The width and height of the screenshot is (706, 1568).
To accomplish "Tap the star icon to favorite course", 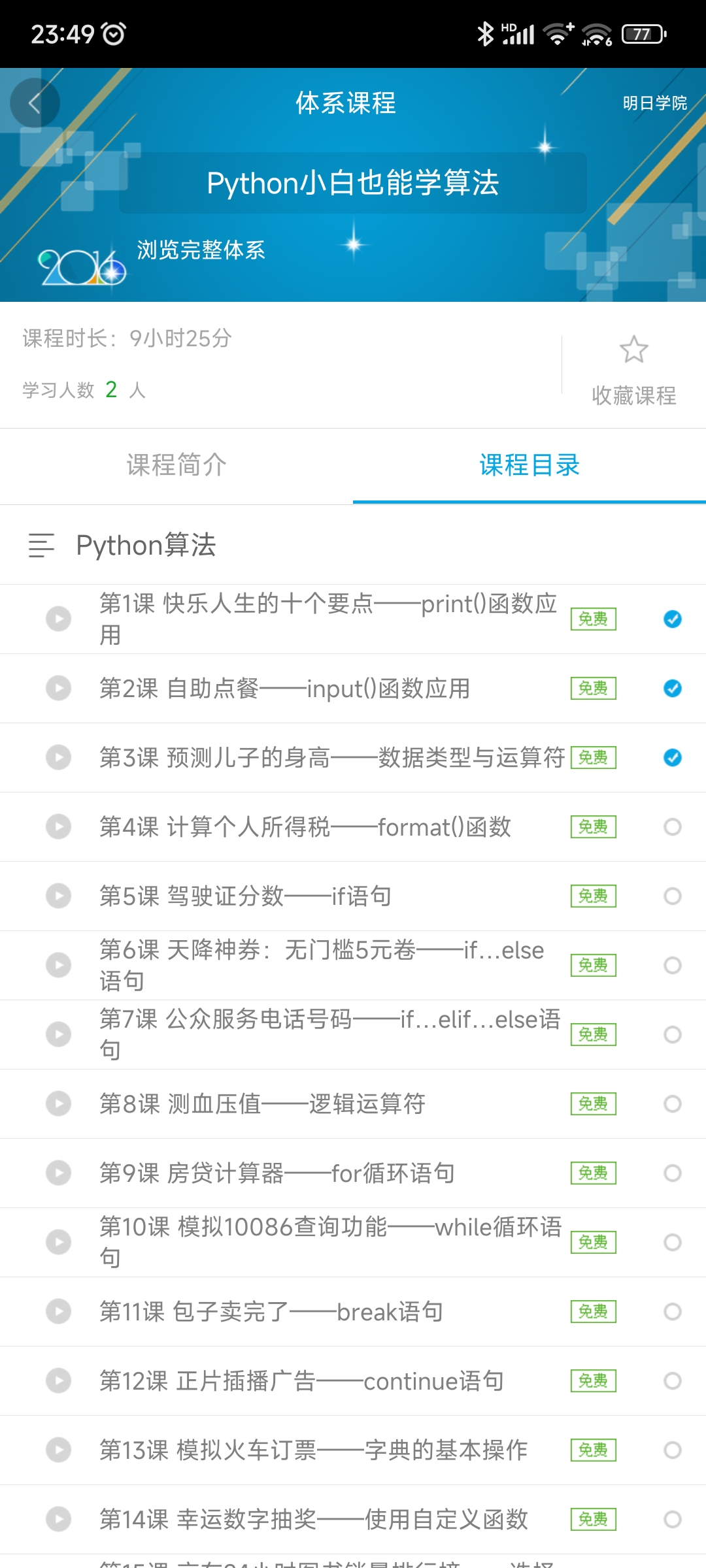I will pyautogui.click(x=633, y=350).
